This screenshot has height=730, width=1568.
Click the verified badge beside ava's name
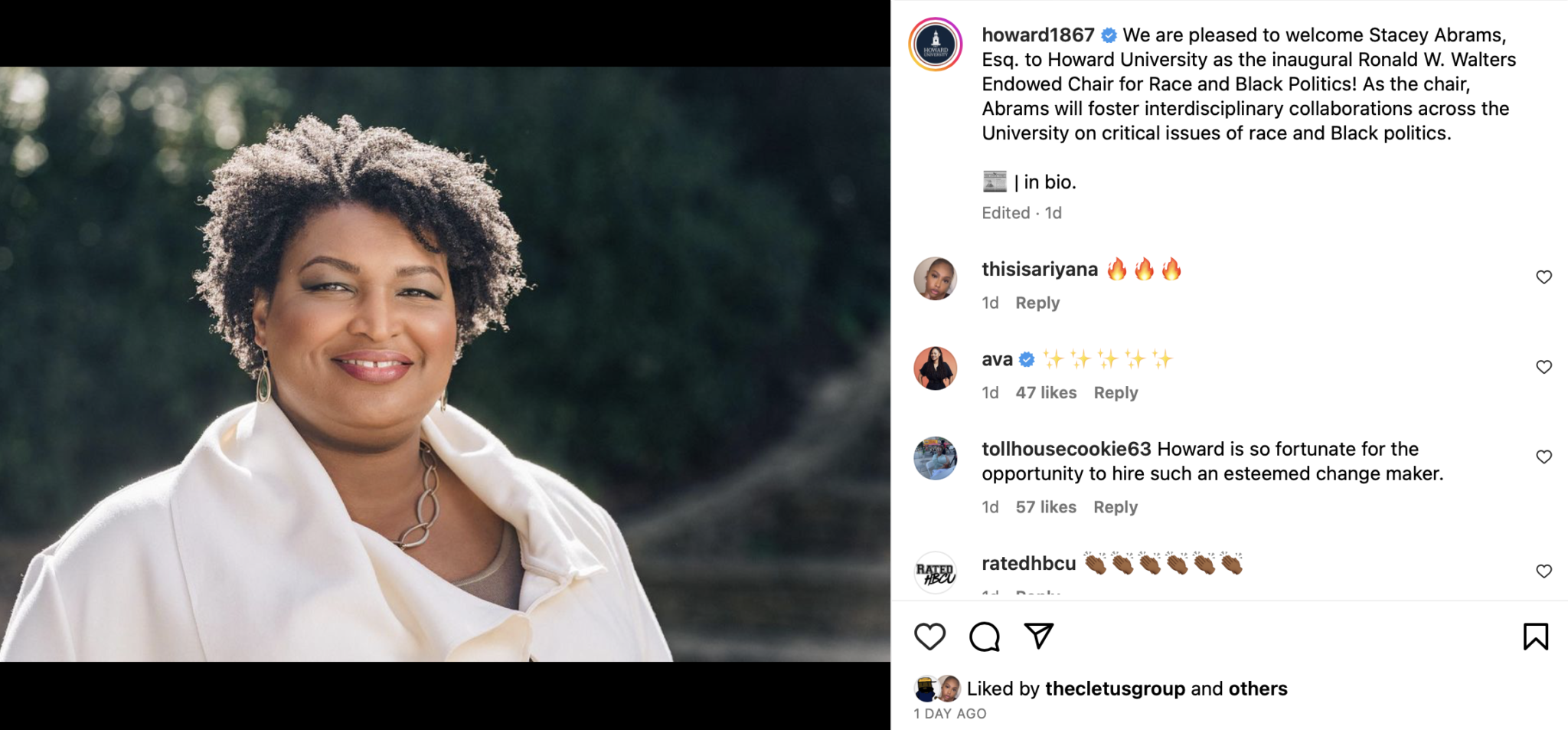click(1026, 358)
